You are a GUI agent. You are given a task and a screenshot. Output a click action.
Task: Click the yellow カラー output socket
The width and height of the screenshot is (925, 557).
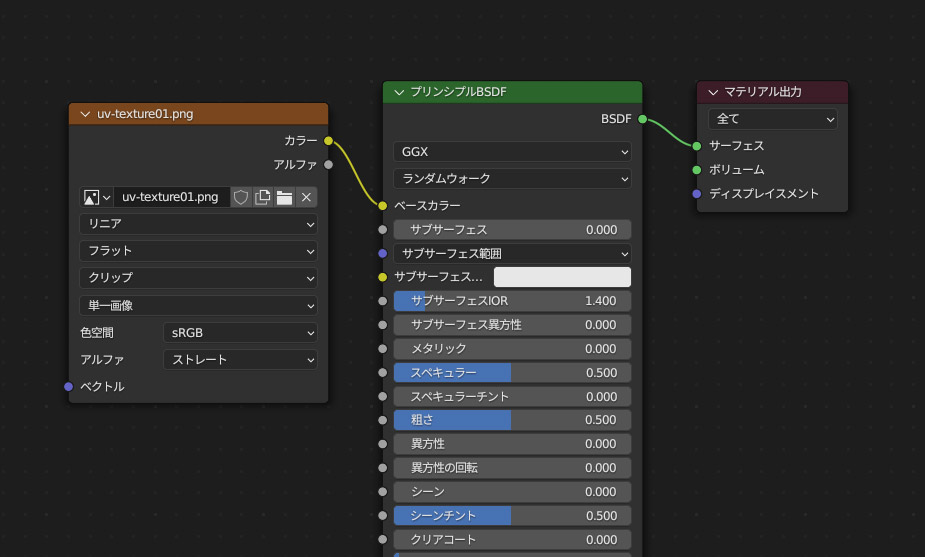(x=328, y=141)
